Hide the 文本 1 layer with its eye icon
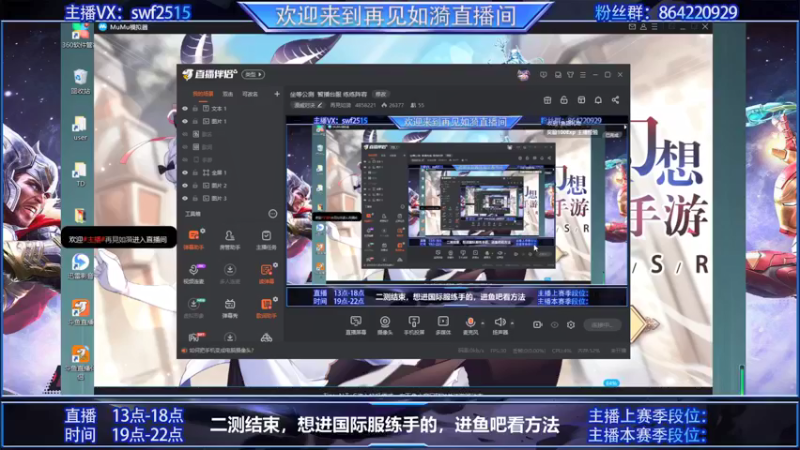Image resolution: width=800 pixels, height=450 pixels. [x=185, y=109]
